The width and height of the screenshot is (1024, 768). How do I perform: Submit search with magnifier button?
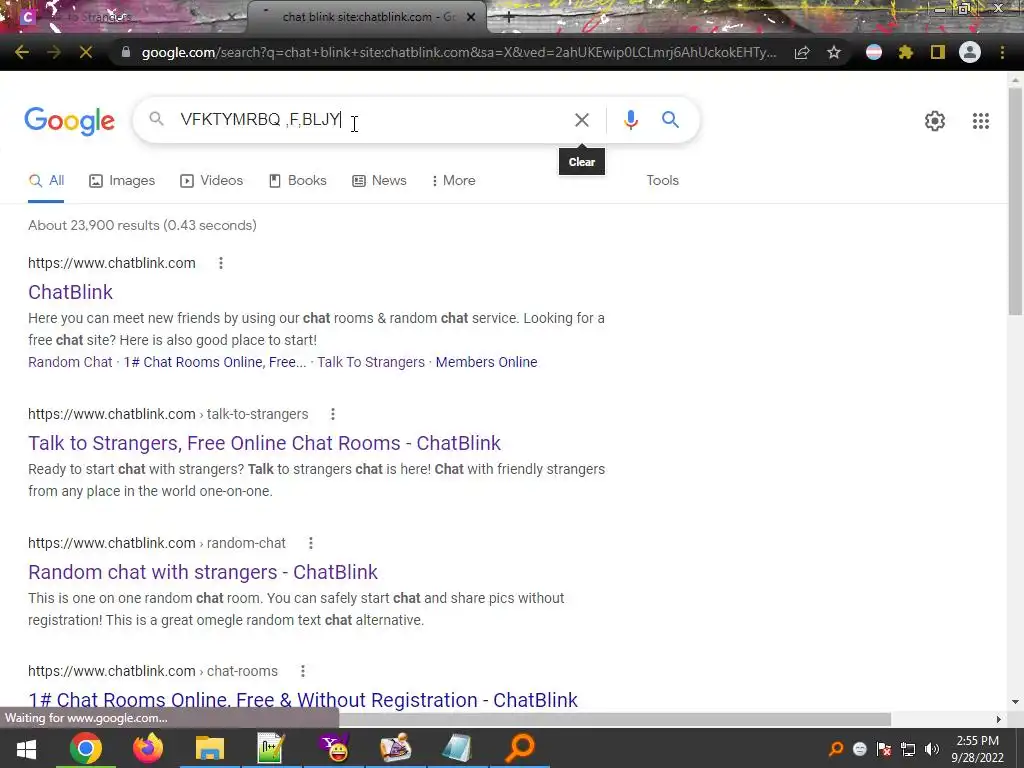coord(670,120)
